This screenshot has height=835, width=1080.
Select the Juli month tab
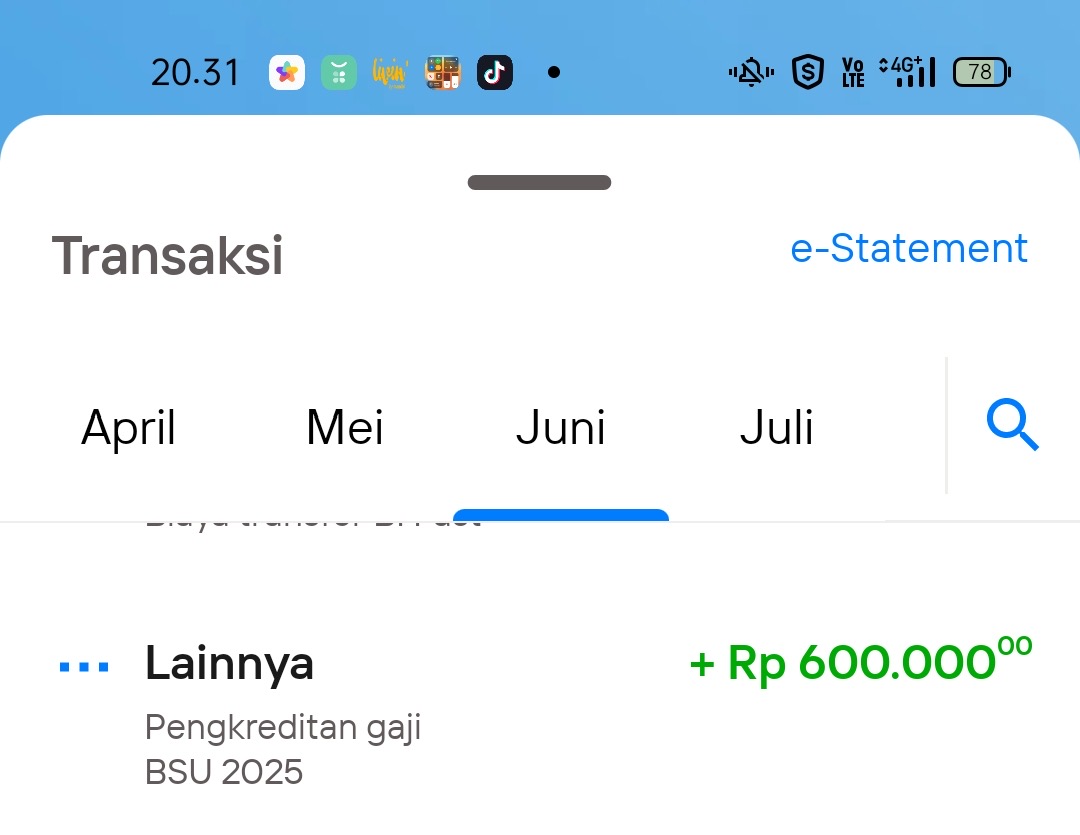776,427
